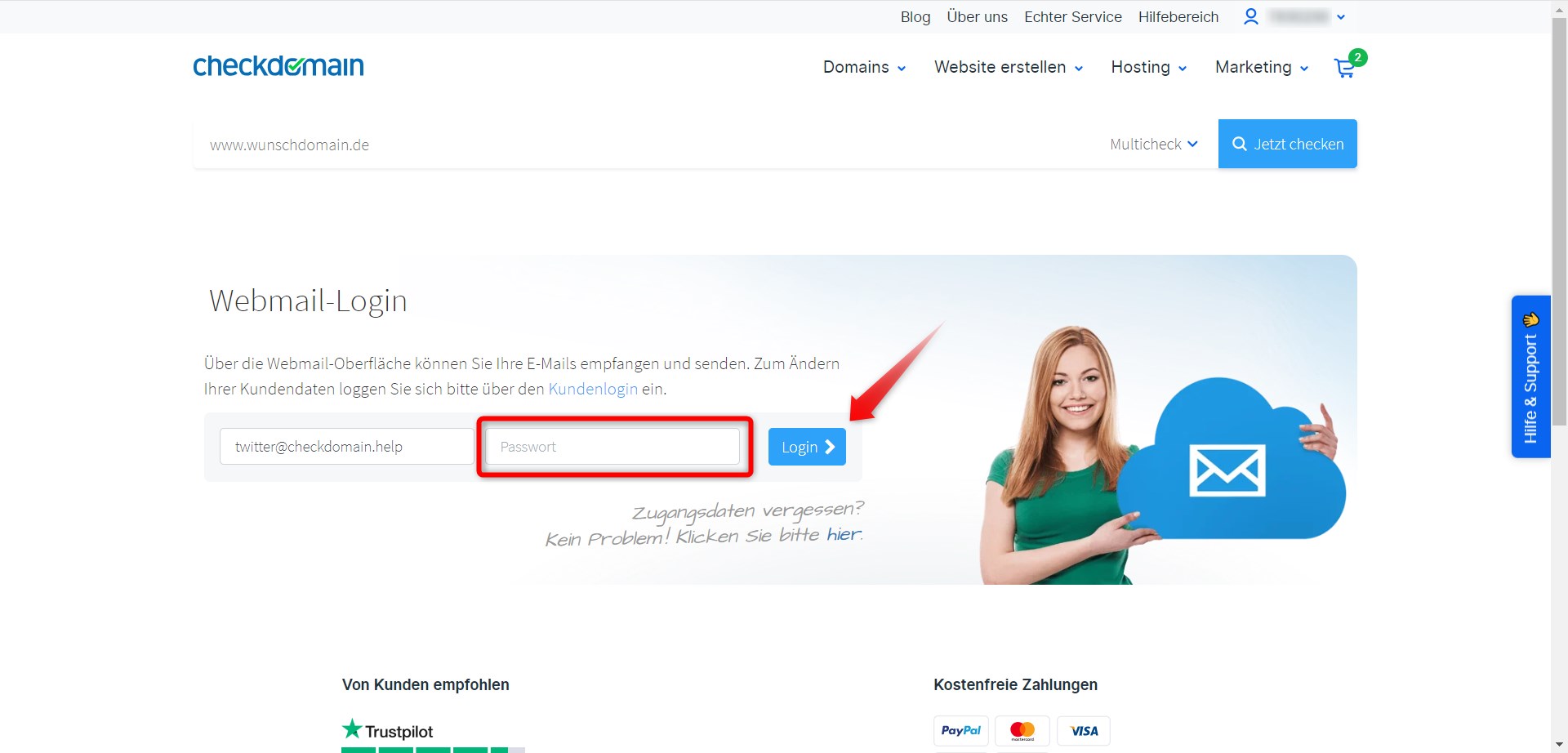The height and width of the screenshot is (753, 1568).
Task: Open the Multicheck dropdown
Action: pyautogui.click(x=1154, y=144)
